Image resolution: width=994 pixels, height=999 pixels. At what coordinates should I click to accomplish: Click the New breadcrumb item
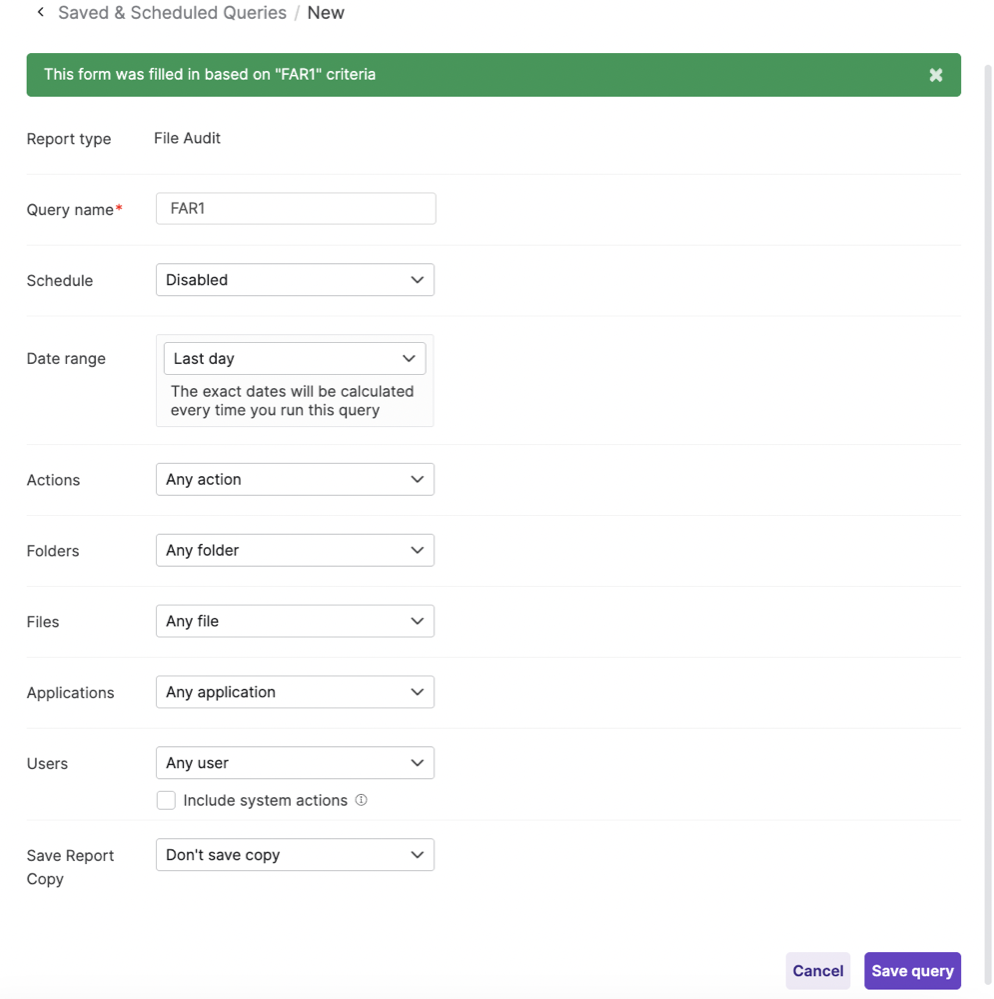click(x=326, y=13)
